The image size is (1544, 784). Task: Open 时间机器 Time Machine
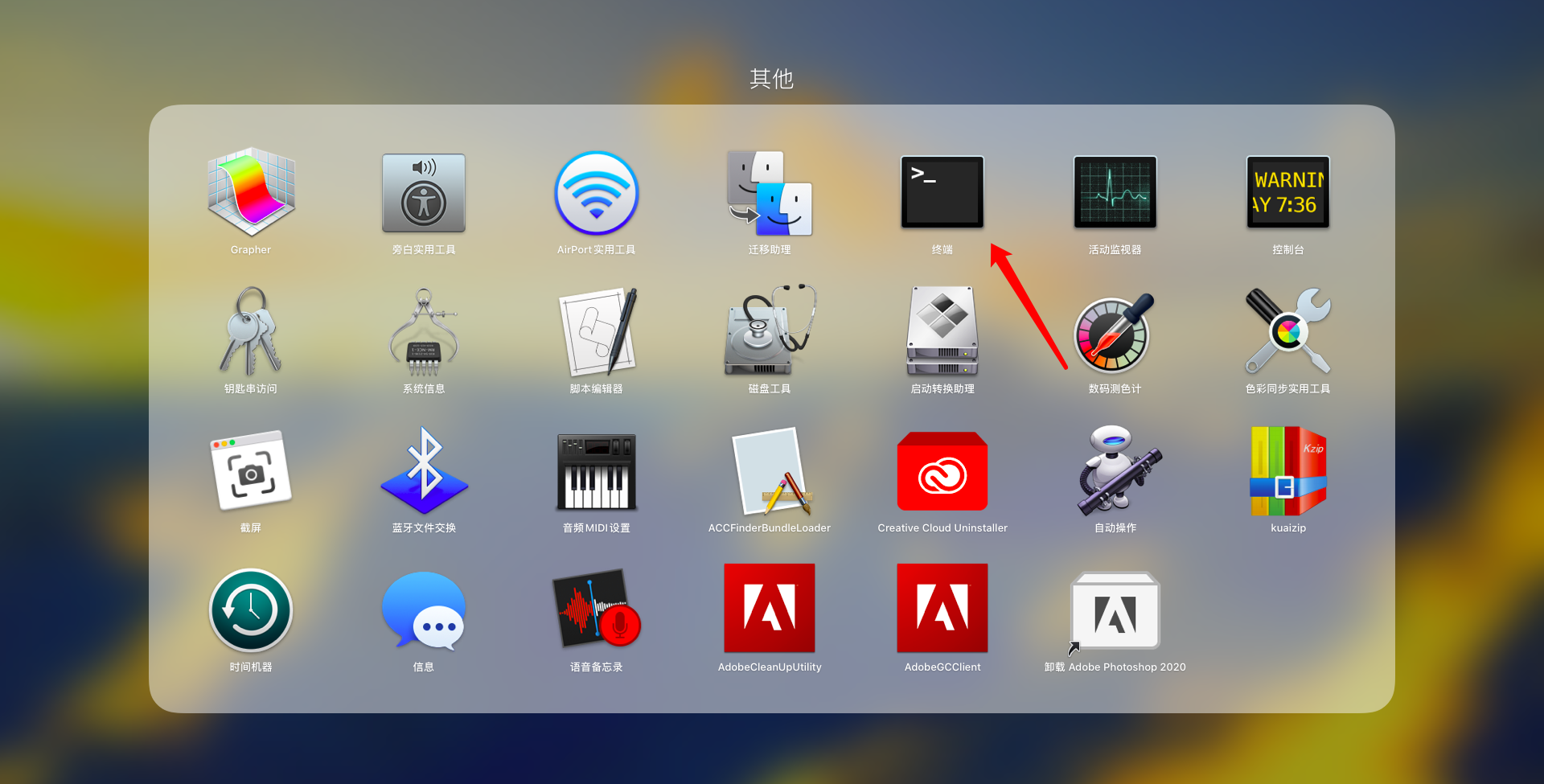point(251,610)
